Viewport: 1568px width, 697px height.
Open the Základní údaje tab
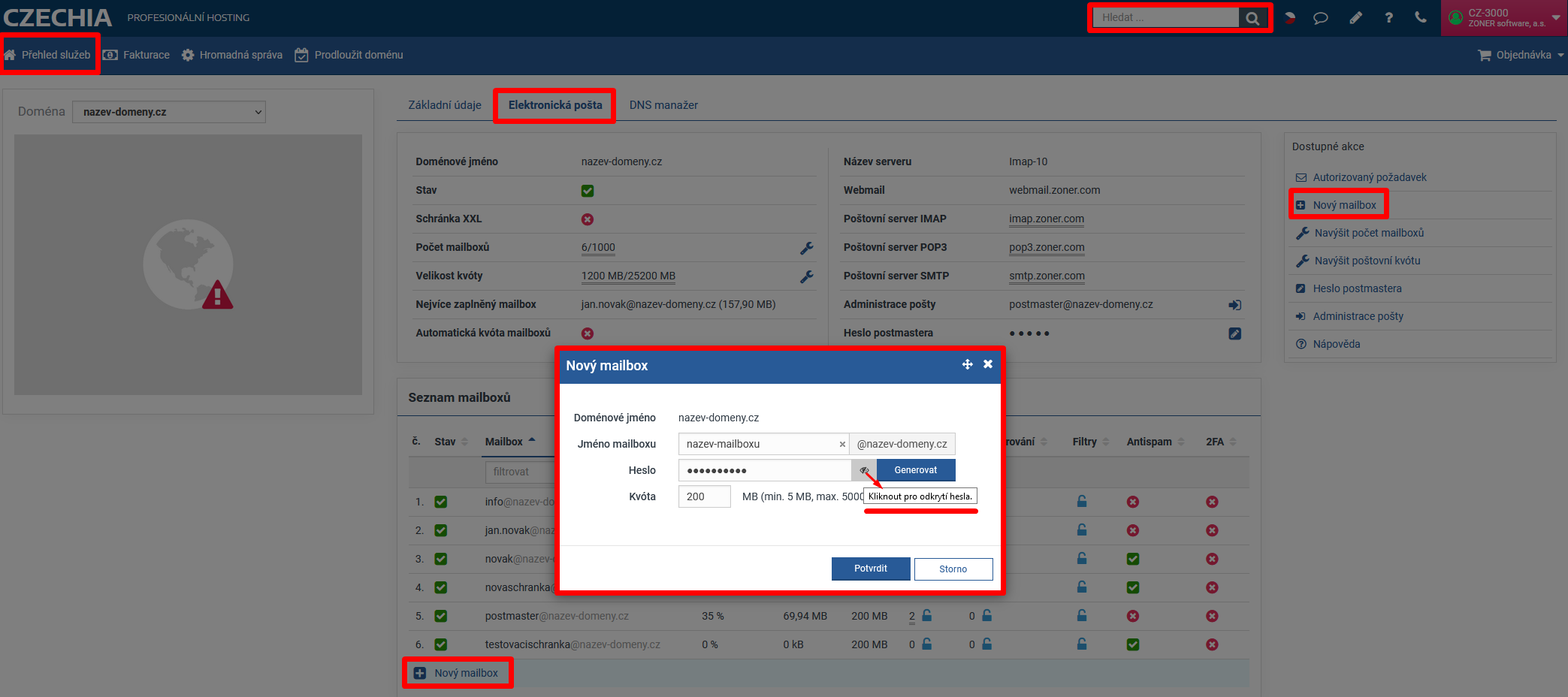click(445, 105)
